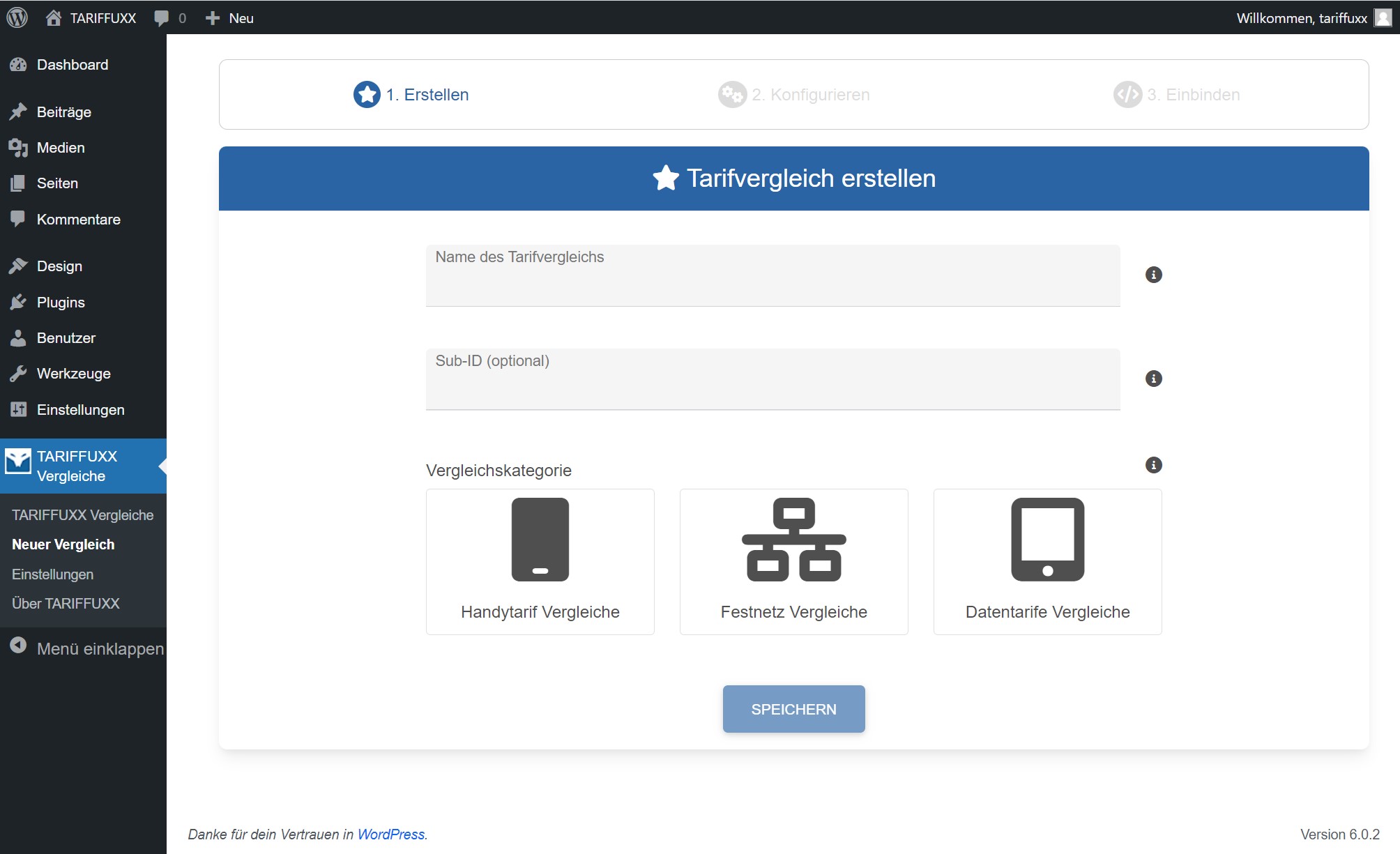Open the Neuer Vergleich submenu entry
1400x854 pixels.
point(63,544)
